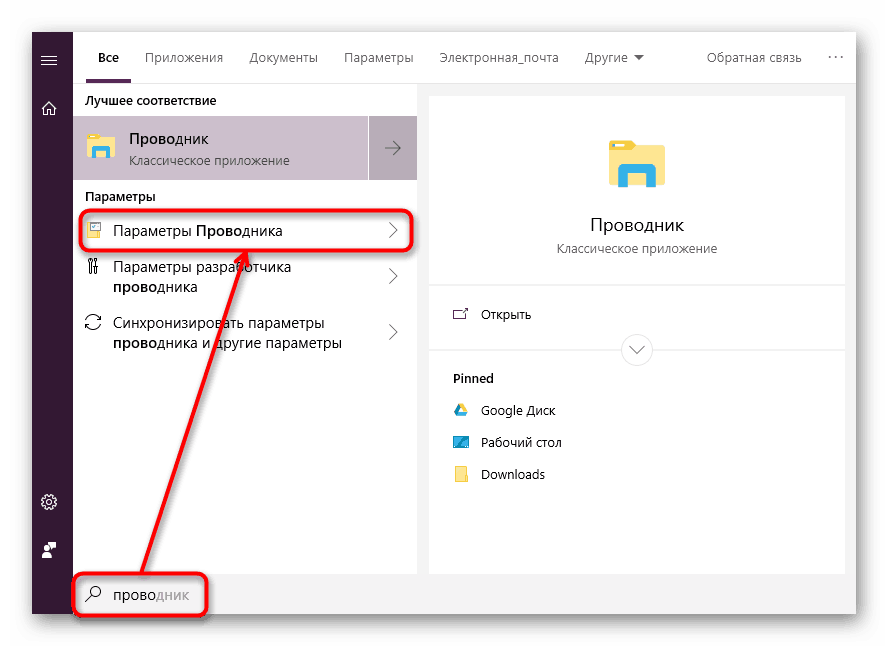Click the Открыть open icon
888x646 pixels.
(x=460, y=314)
